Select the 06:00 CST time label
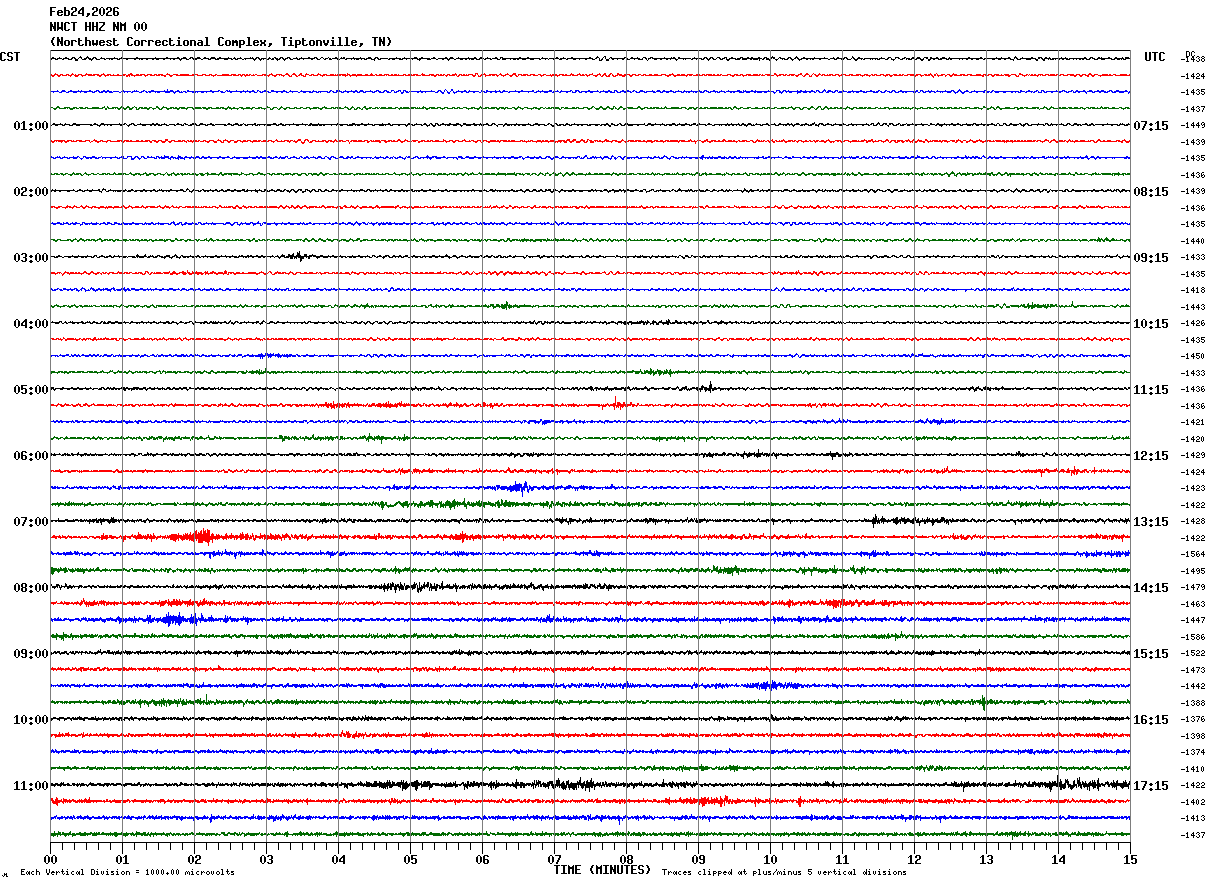Screen dimensions: 1210x886 click(31, 456)
